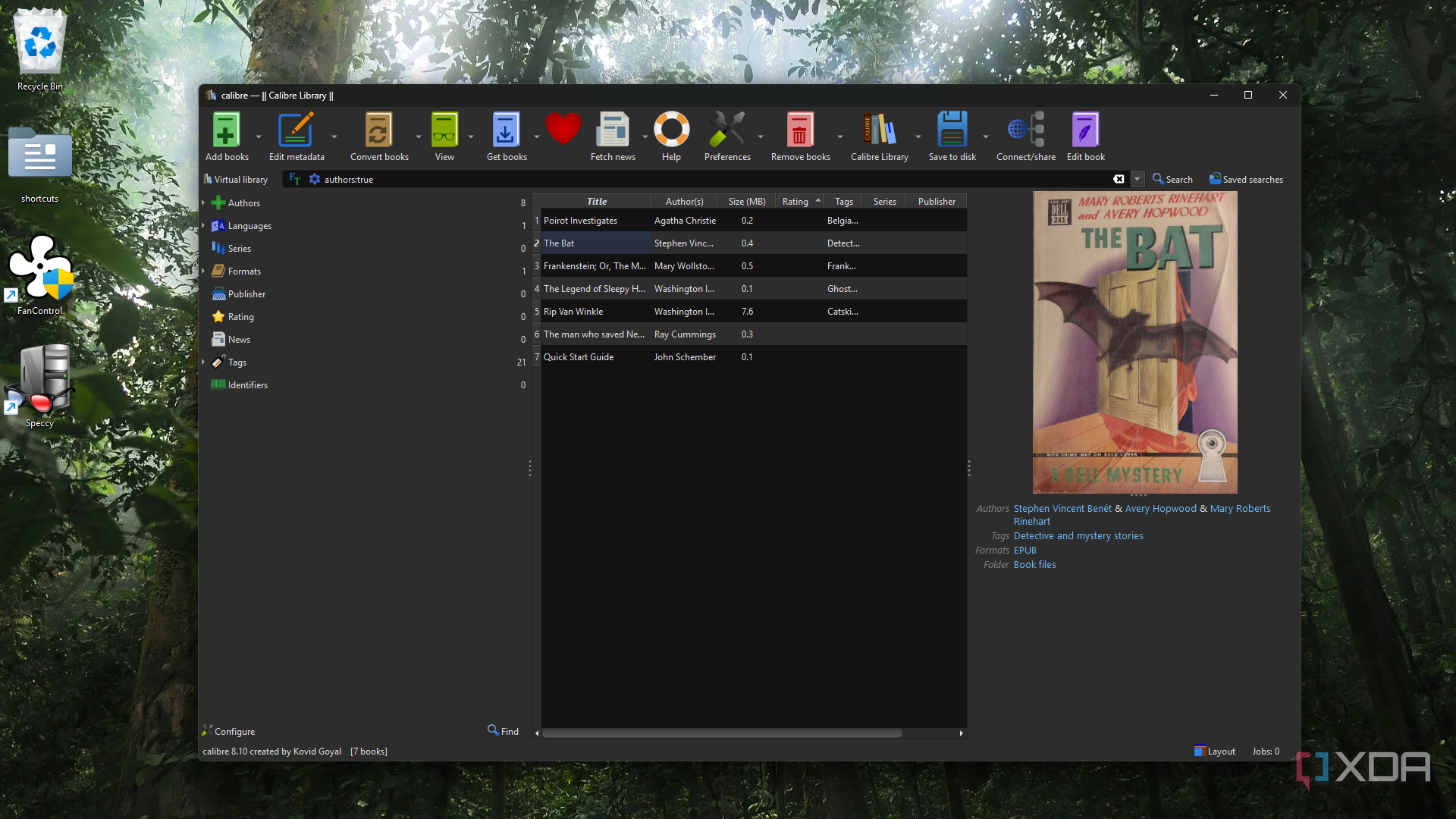1456x819 pixels.
Task: Click the Help lifebuoy icon
Action: [x=671, y=130]
